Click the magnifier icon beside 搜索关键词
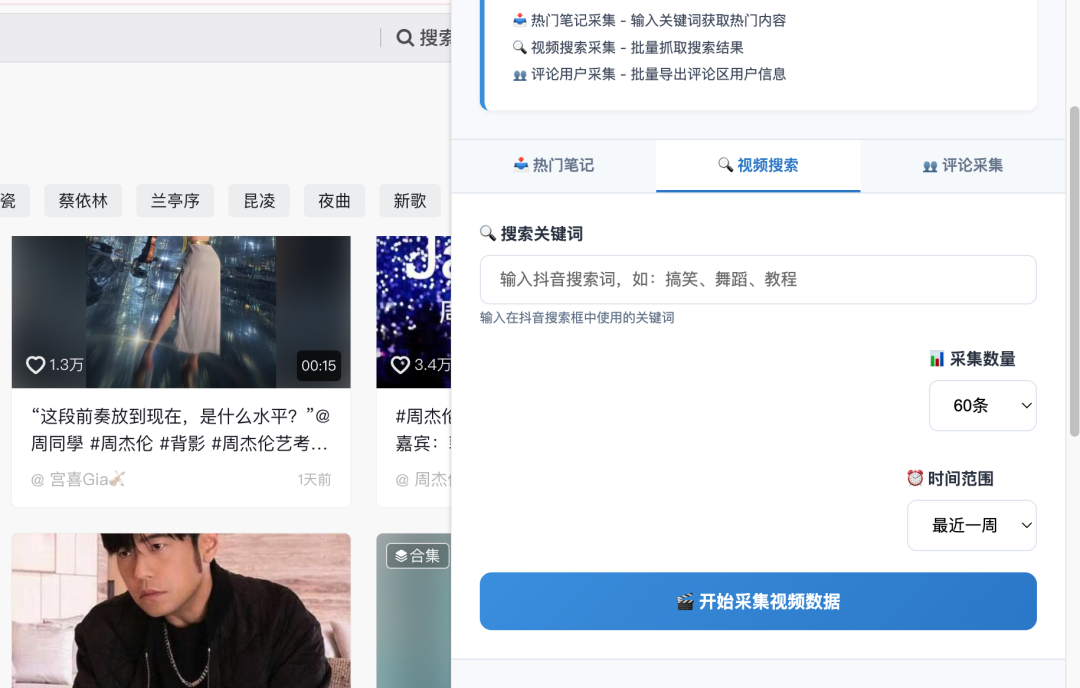 point(488,233)
